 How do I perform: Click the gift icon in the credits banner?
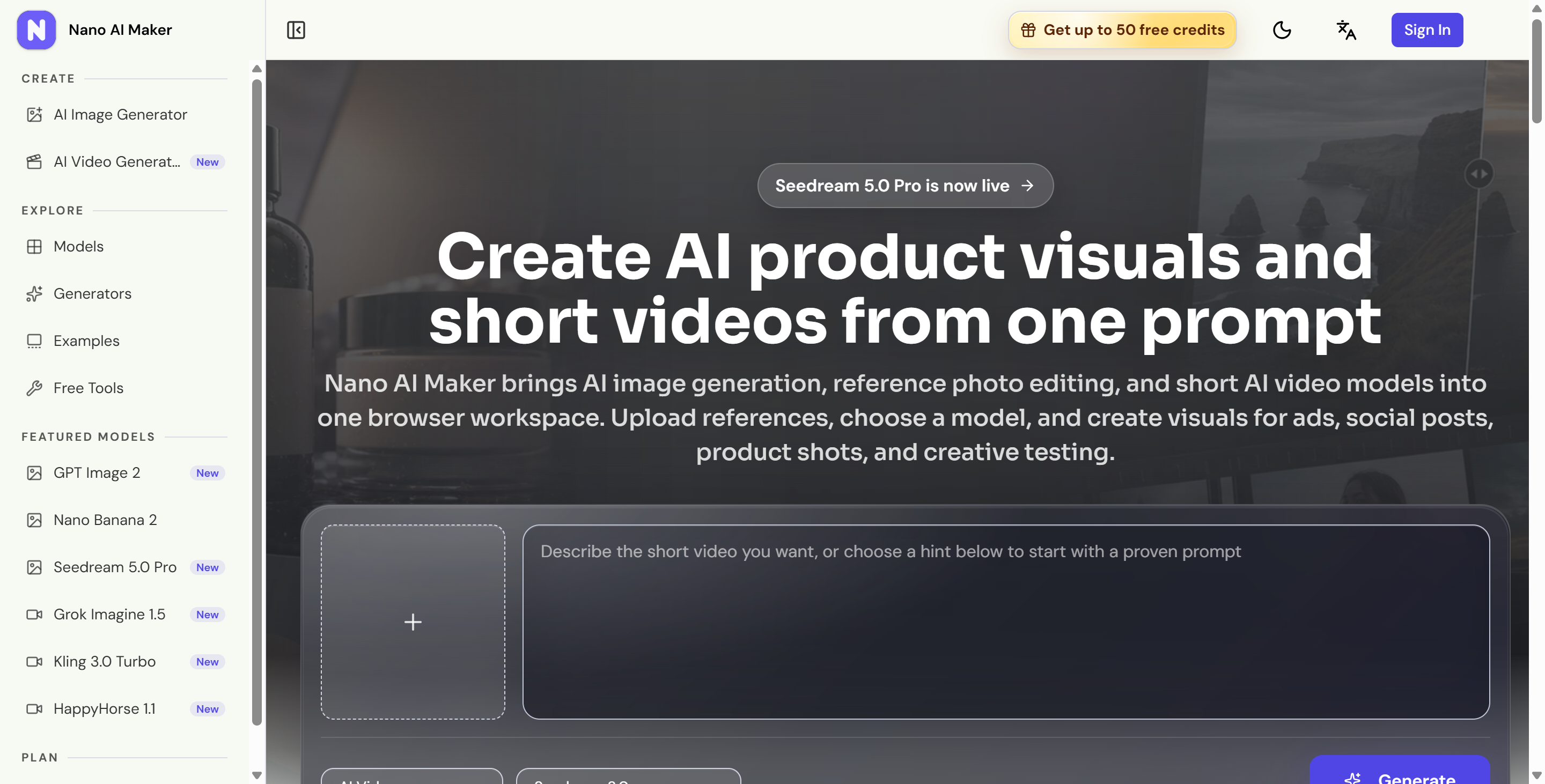coord(1028,30)
